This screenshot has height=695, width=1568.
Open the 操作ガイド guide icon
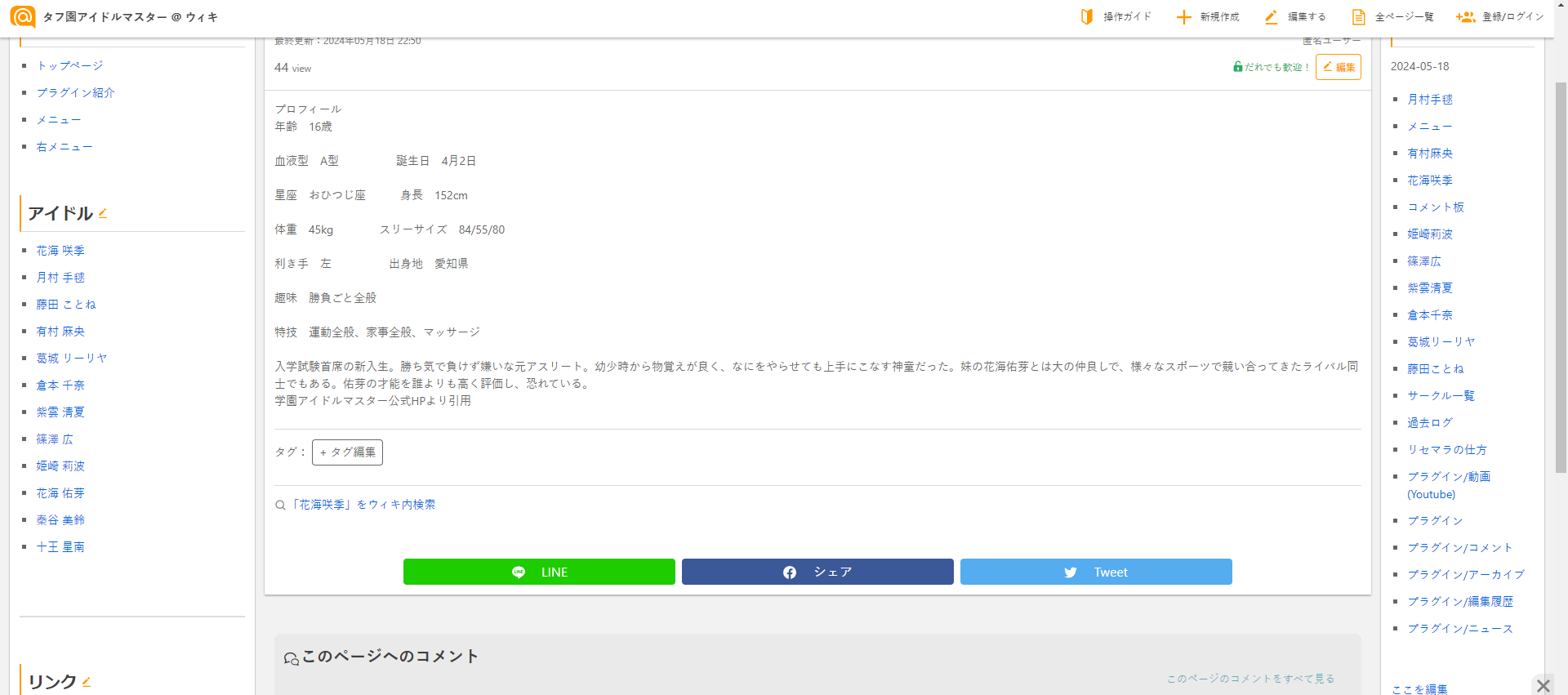1087,17
